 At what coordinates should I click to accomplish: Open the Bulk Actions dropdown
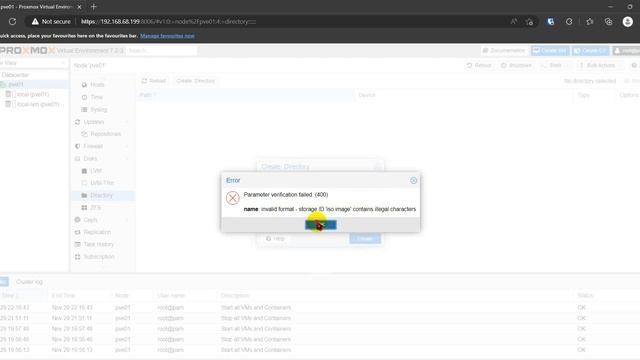[x=600, y=65]
